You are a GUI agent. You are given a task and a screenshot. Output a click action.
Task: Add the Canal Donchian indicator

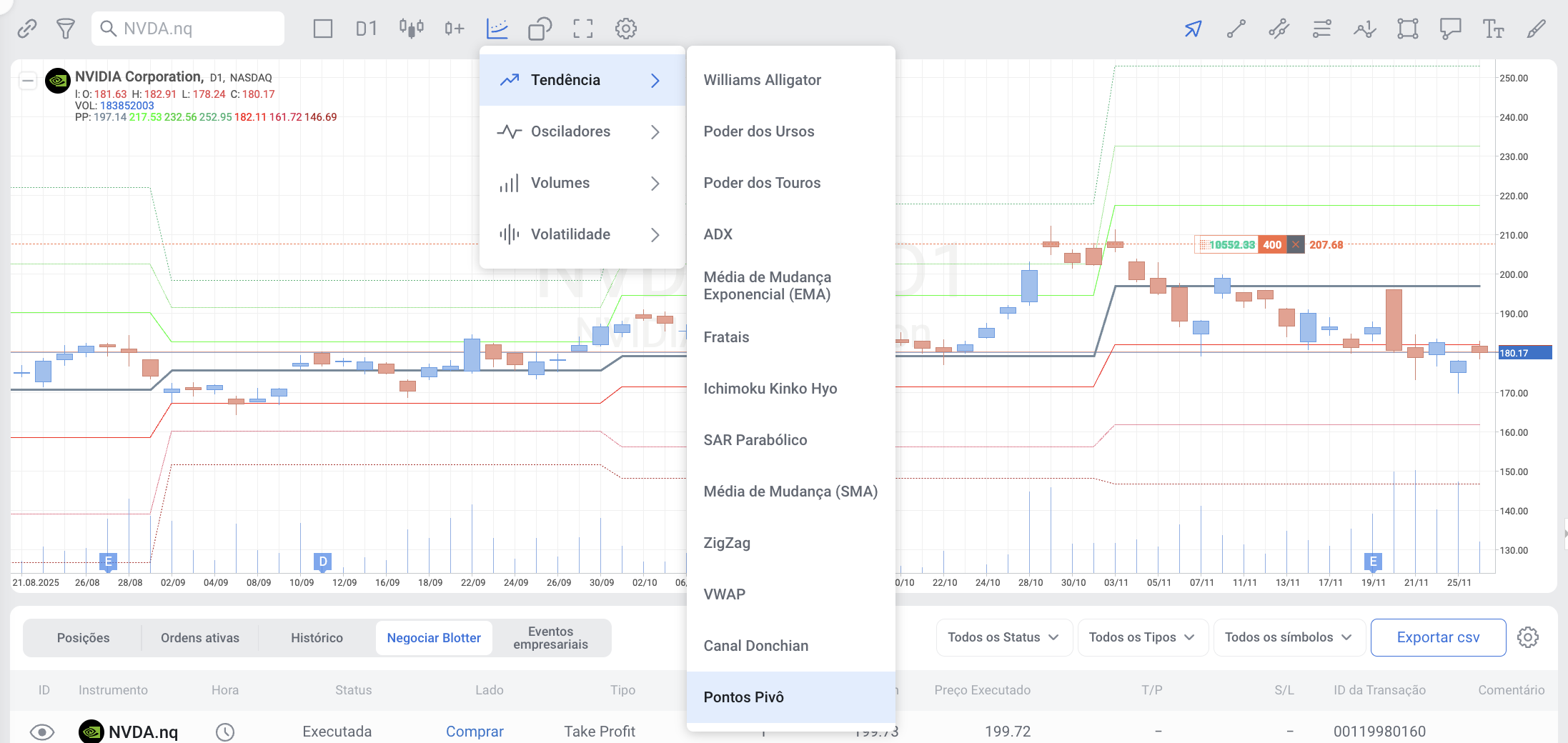pos(791,646)
